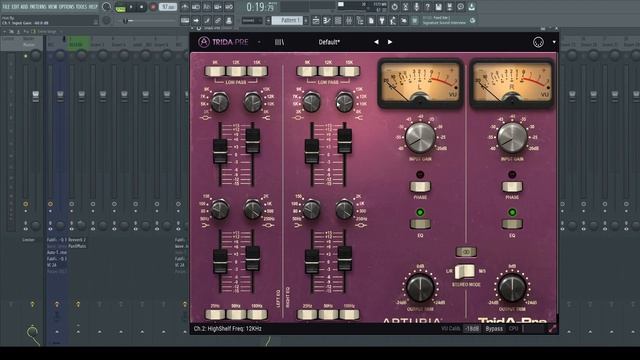640x360 pixels.
Task: Open the plugin settings circle icon
Action: pos(538,42)
